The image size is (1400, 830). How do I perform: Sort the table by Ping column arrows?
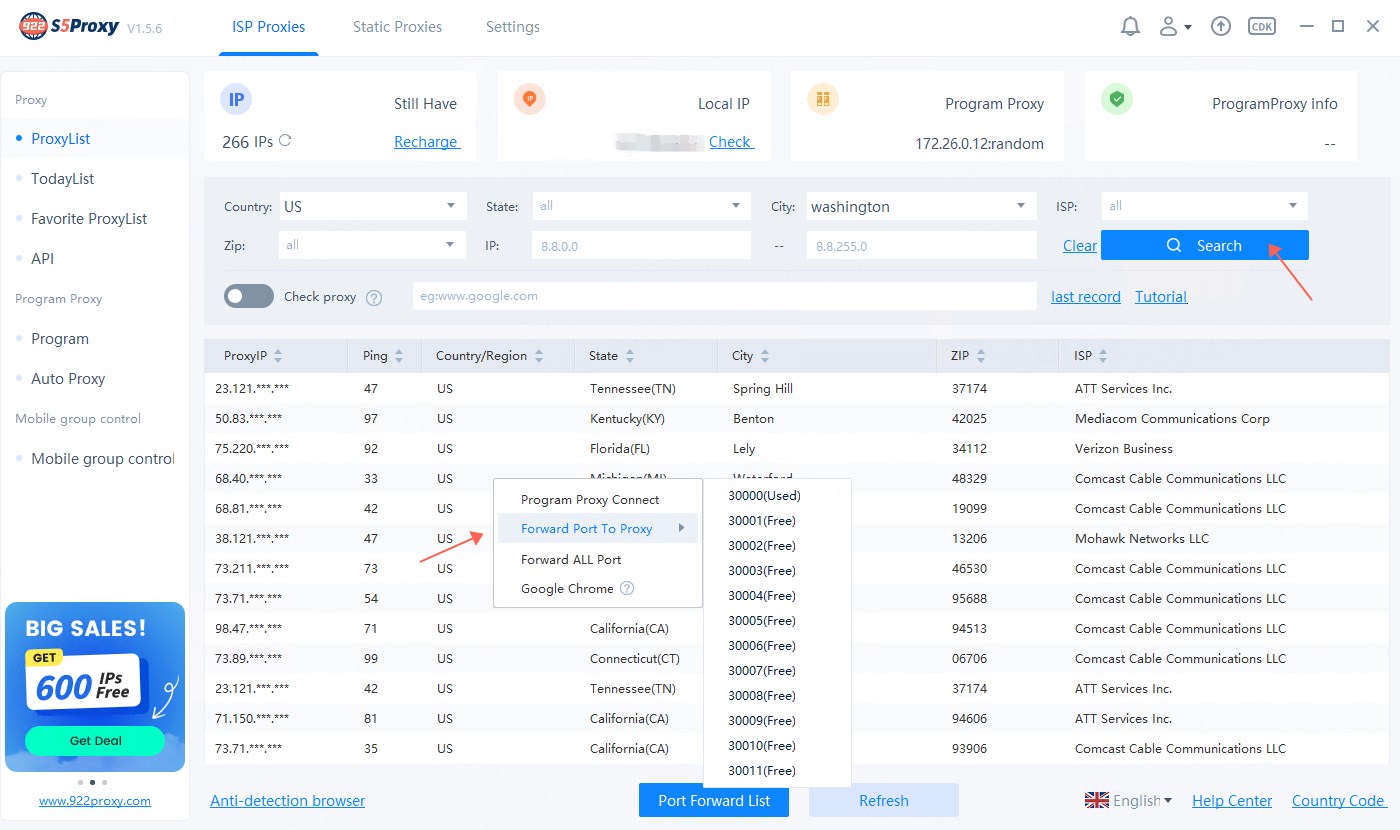tap(399, 356)
